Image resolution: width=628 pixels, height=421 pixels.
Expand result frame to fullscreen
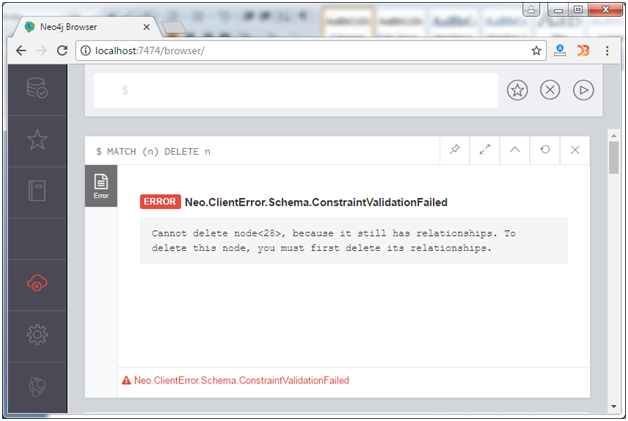click(485, 150)
